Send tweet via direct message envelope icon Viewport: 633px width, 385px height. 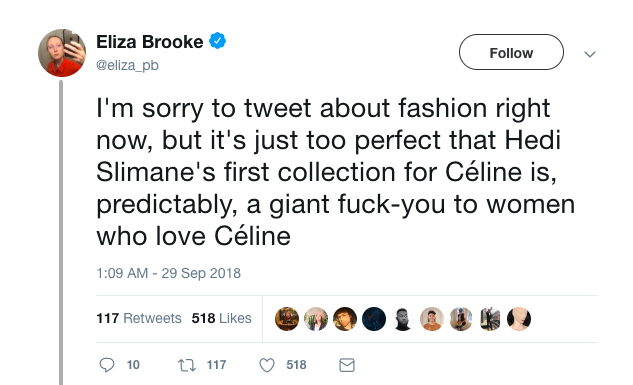coord(347,365)
